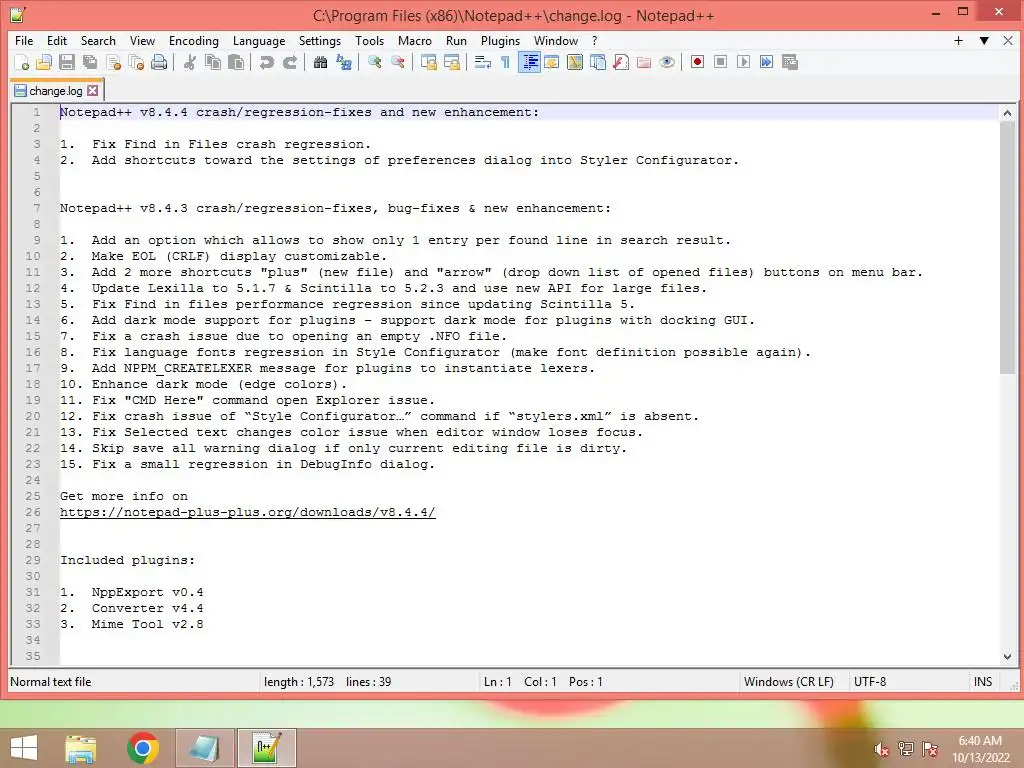Toggle the Function List panel icon
This screenshot has height=768, width=1024.
[621, 63]
